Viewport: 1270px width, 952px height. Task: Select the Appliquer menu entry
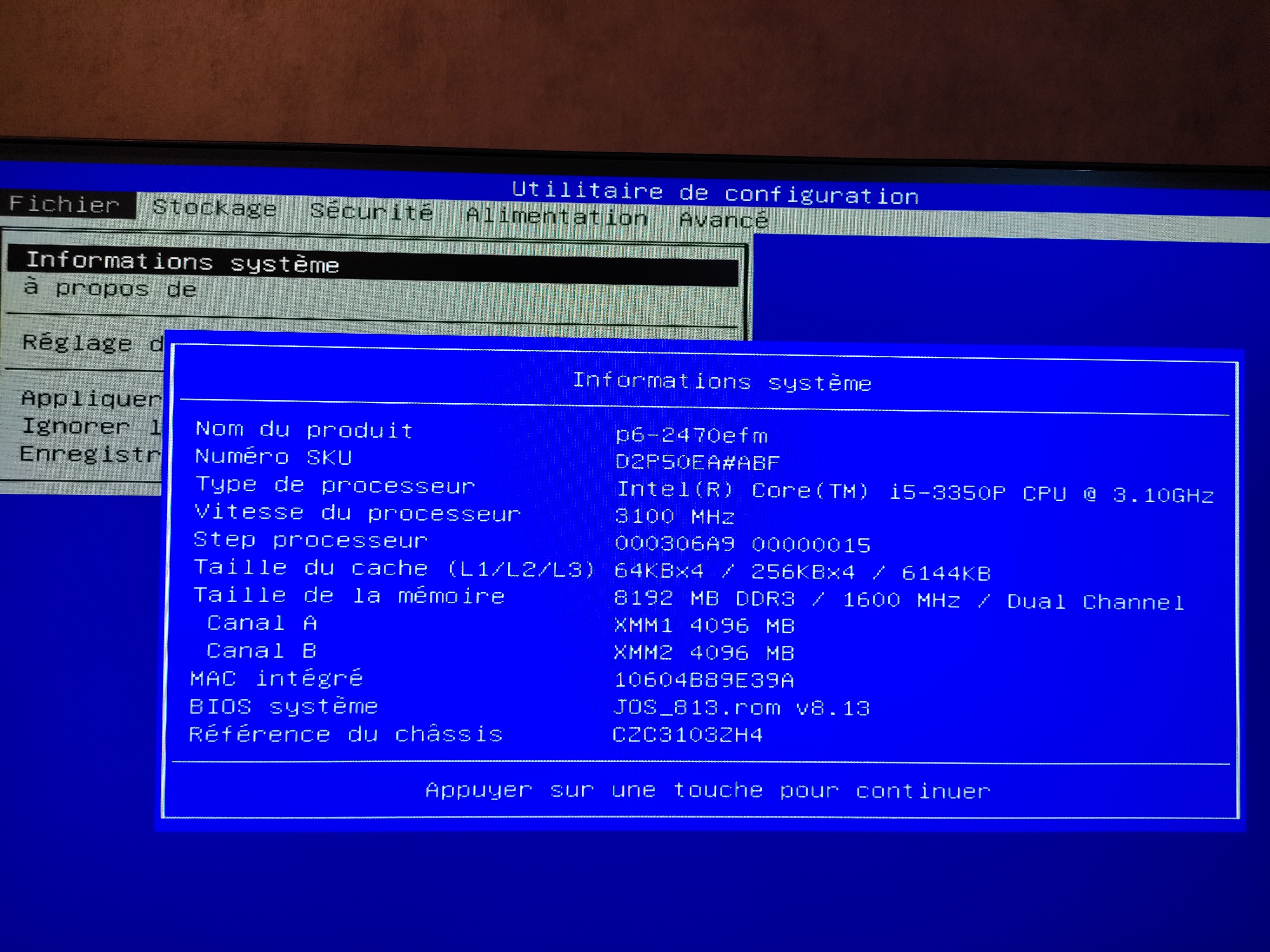point(91,398)
